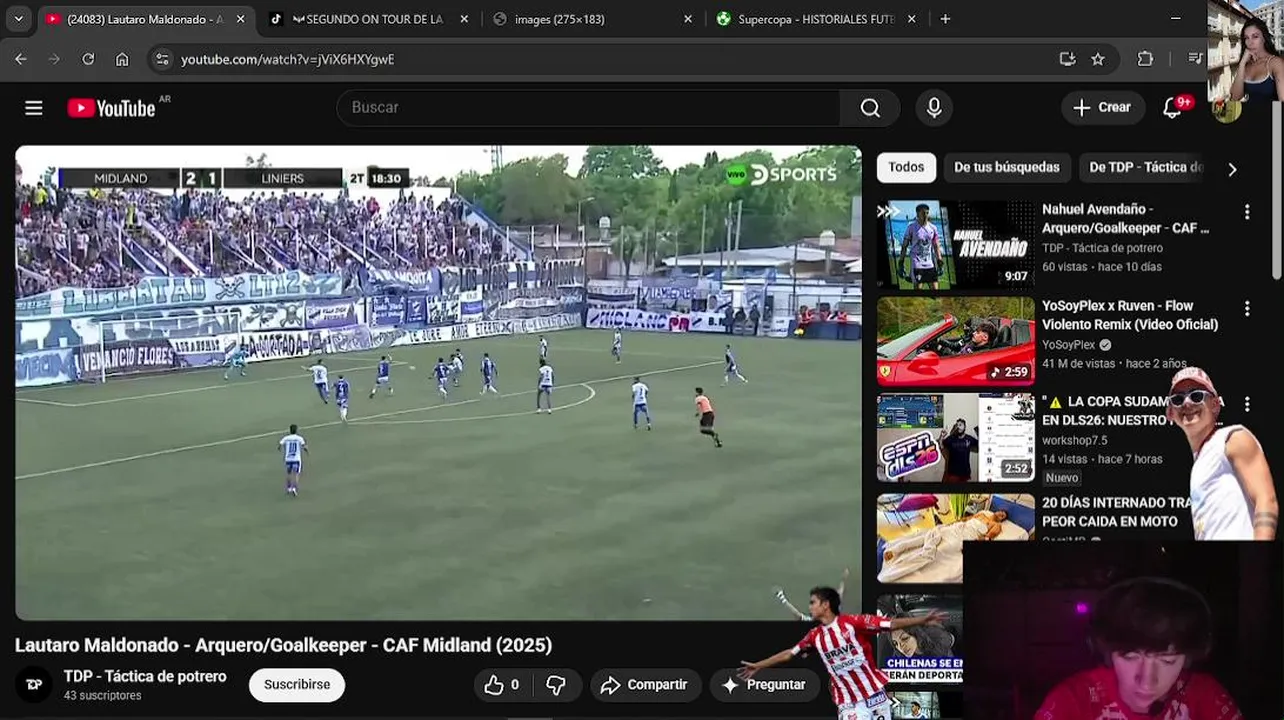Open site information icon in address bar
Image resolution: width=1284 pixels, height=720 pixels.
(x=163, y=59)
